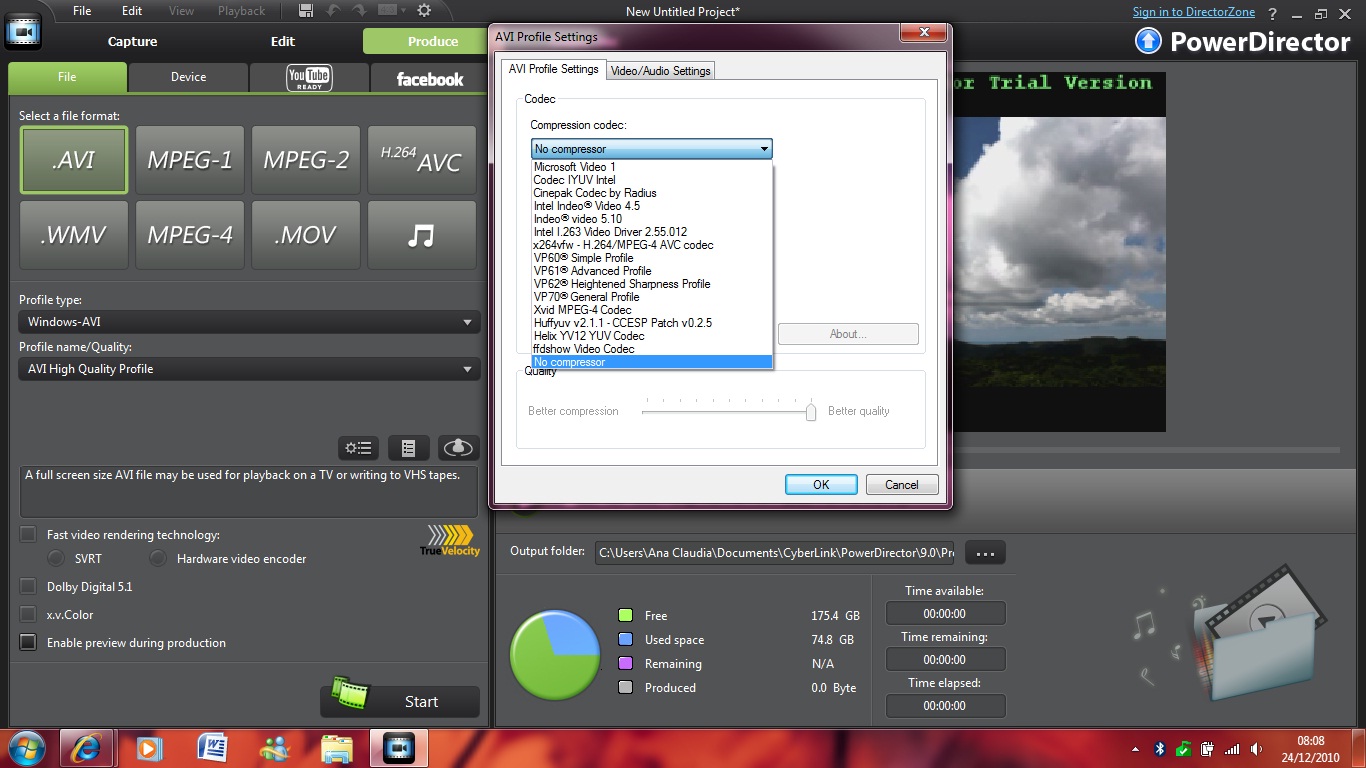The image size is (1366, 768).
Task: Click Sign in to DirectorZone link
Action: pyautogui.click(x=1195, y=12)
